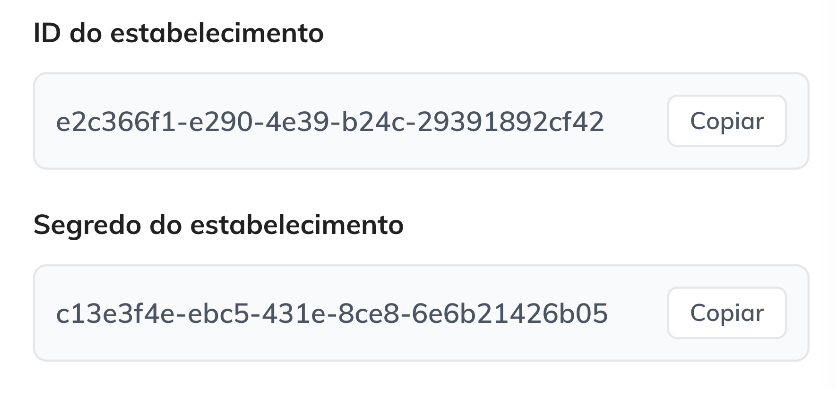
Task: Select the 'Segredo do estabelecimento' heading
Action: click(x=219, y=224)
